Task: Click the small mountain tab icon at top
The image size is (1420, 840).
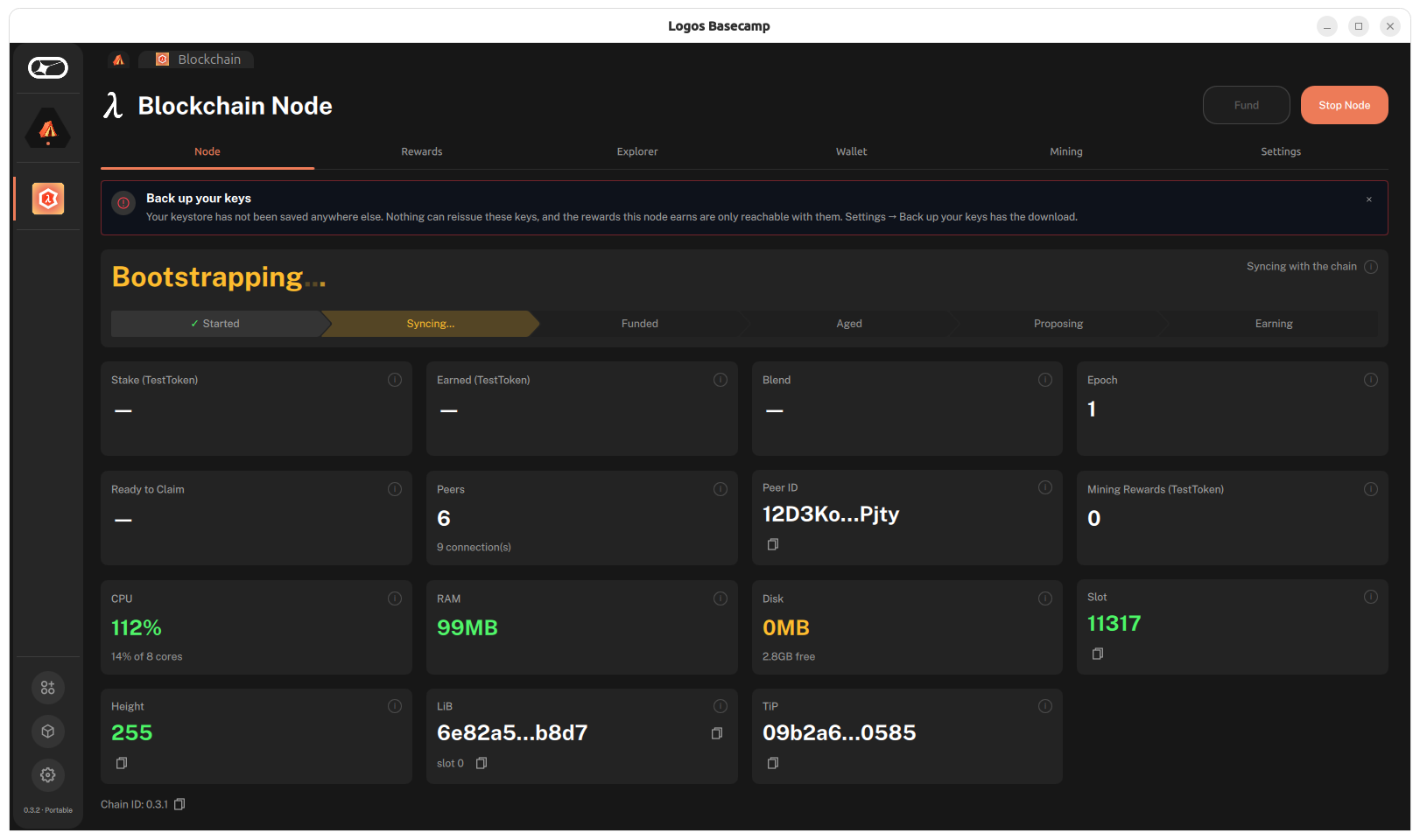Action: point(119,59)
